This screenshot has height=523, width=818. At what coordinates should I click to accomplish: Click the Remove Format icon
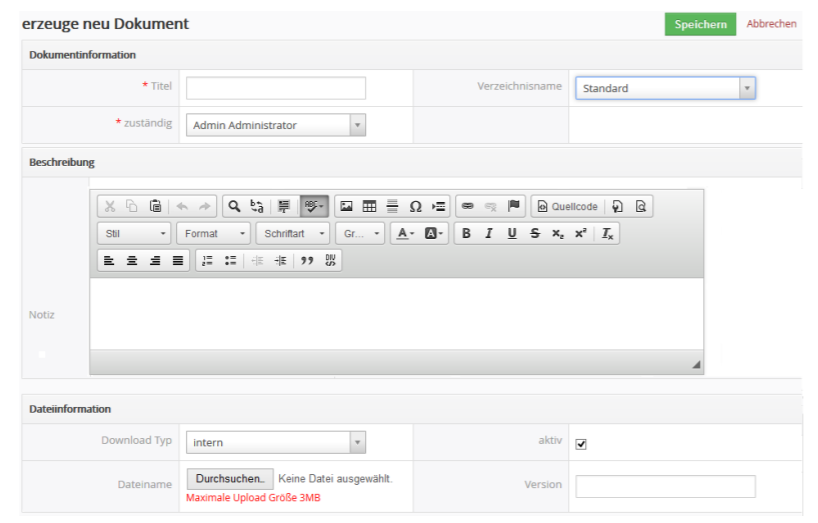coord(608,234)
